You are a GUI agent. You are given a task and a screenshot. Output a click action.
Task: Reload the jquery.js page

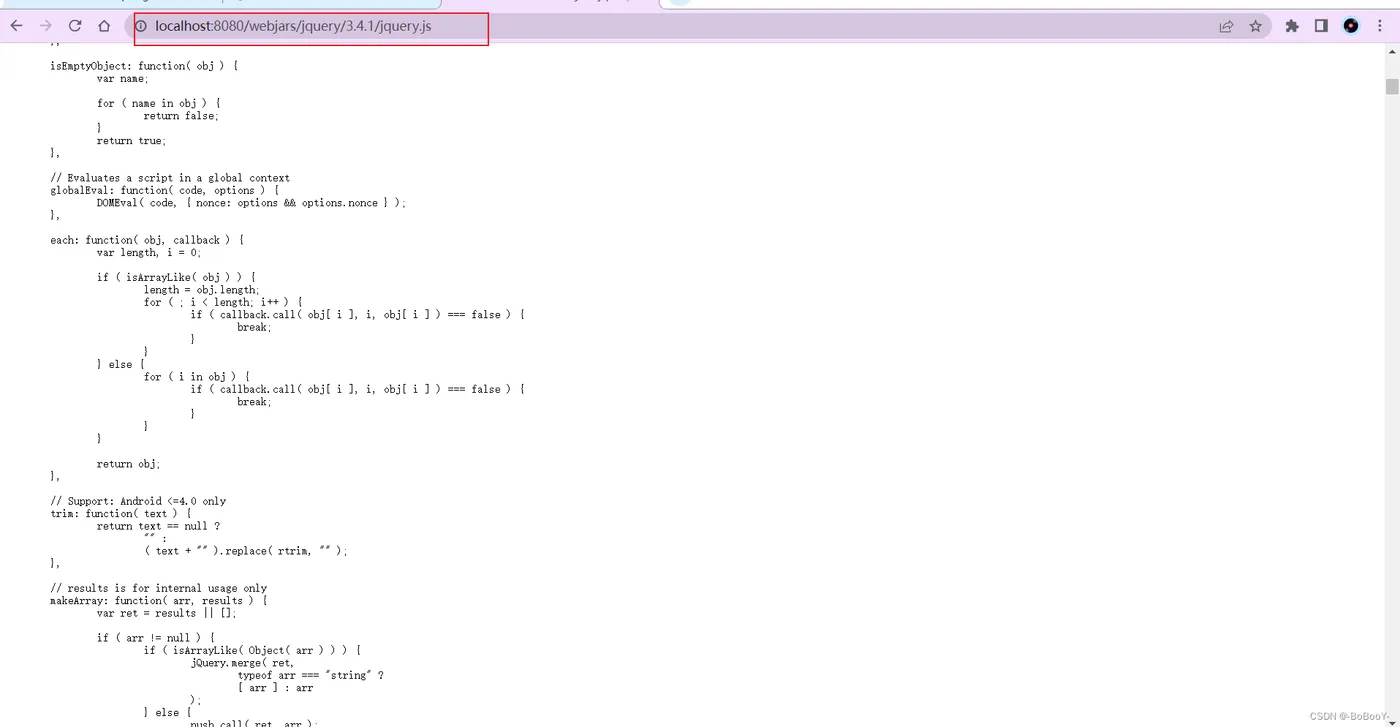click(75, 26)
